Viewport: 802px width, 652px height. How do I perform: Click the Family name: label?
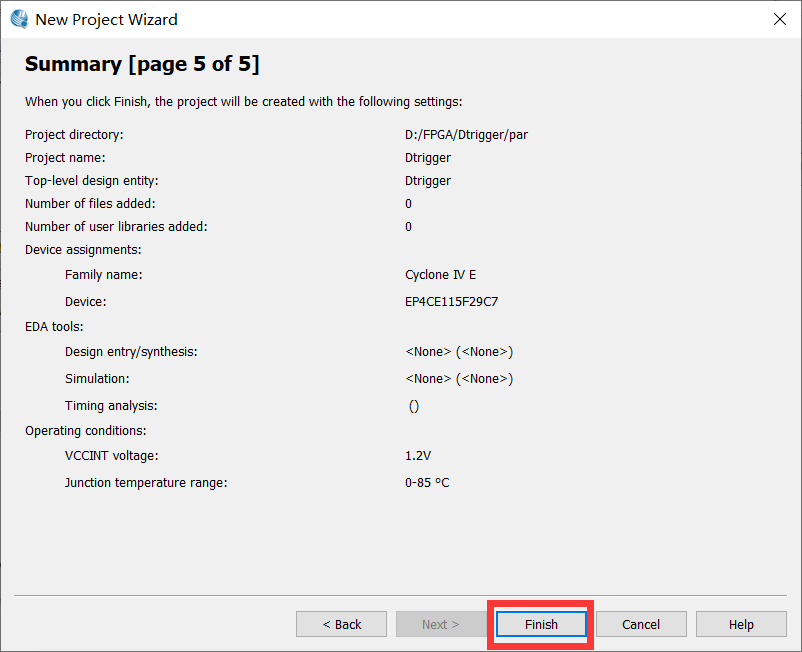pos(103,275)
